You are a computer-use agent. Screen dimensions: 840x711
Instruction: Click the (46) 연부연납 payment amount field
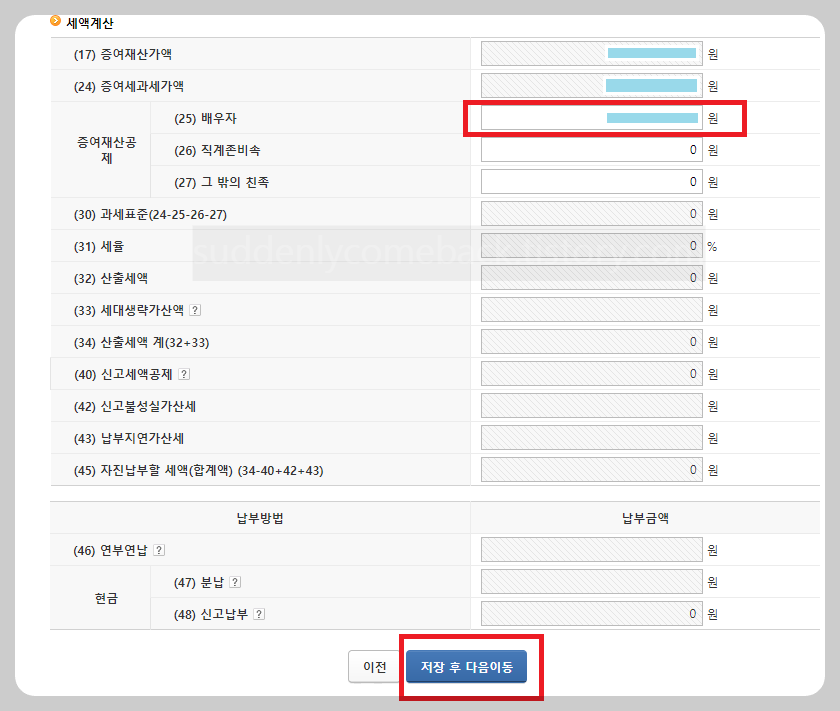click(x=590, y=549)
